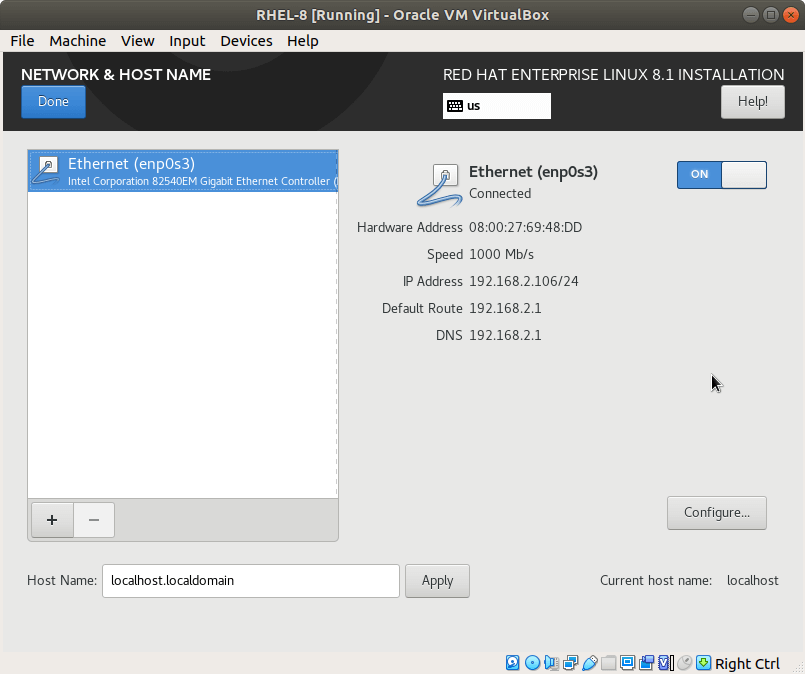Image resolution: width=805 pixels, height=674 pixels.
Task: Click the Ethernet cable icon in device list
Action: 46,171
